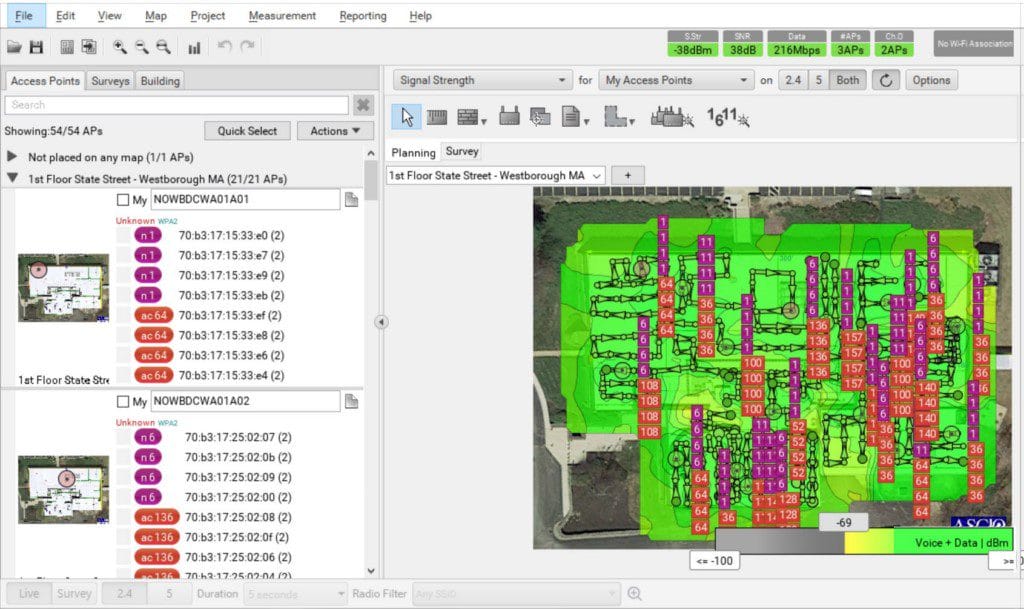Screen dimensions: 1024x609
Task: Open the File menu
Action: click(24, 16)
